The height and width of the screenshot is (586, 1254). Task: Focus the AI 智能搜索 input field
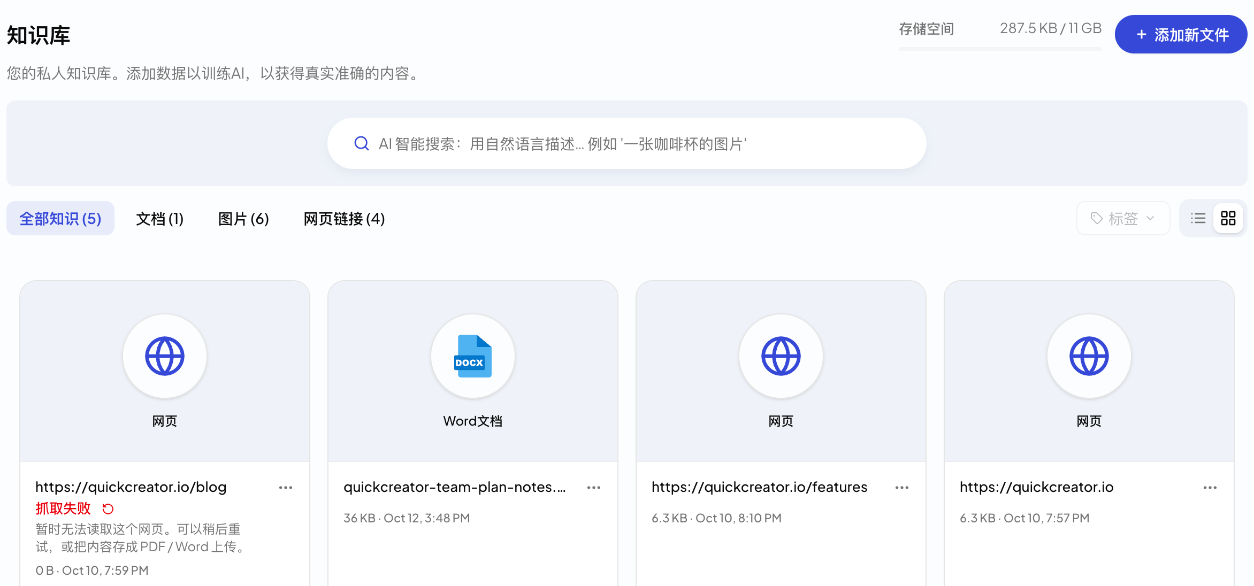(627, 144)
